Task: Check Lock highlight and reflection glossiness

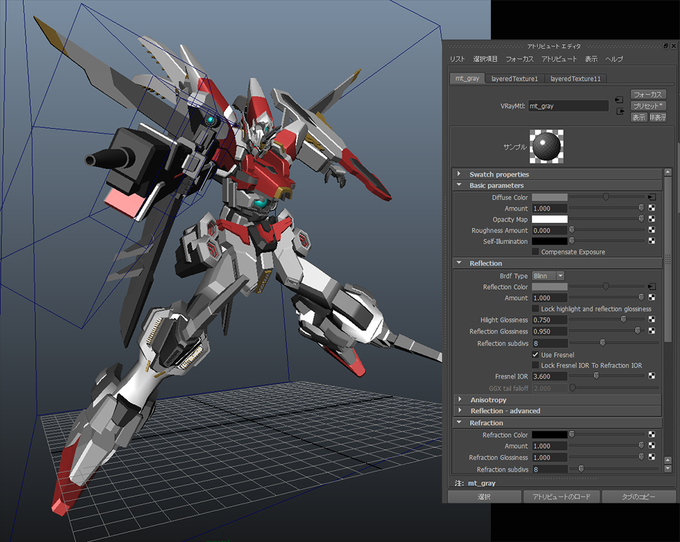Action: pyautogui.click(x=535, y=309)
